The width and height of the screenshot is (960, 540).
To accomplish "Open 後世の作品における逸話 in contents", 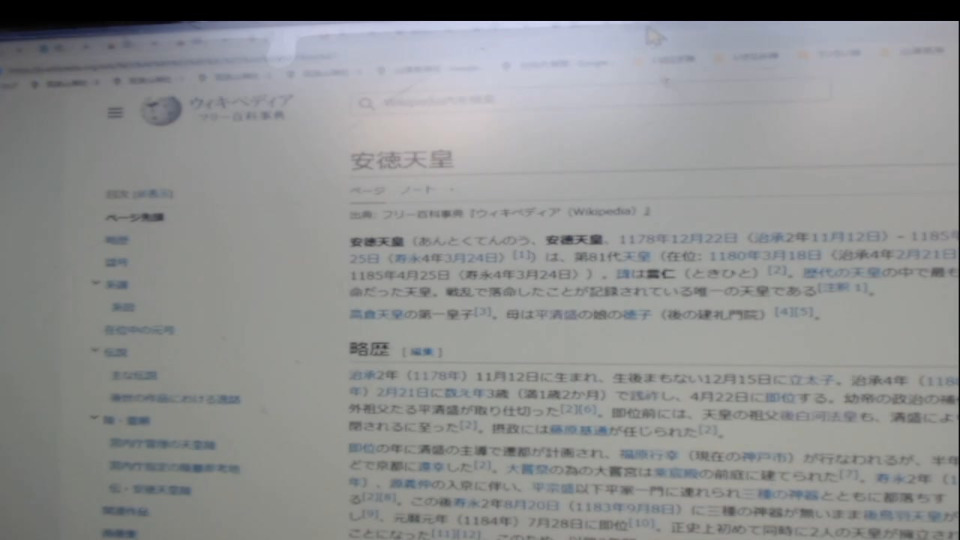I will [x=175, y=399].
